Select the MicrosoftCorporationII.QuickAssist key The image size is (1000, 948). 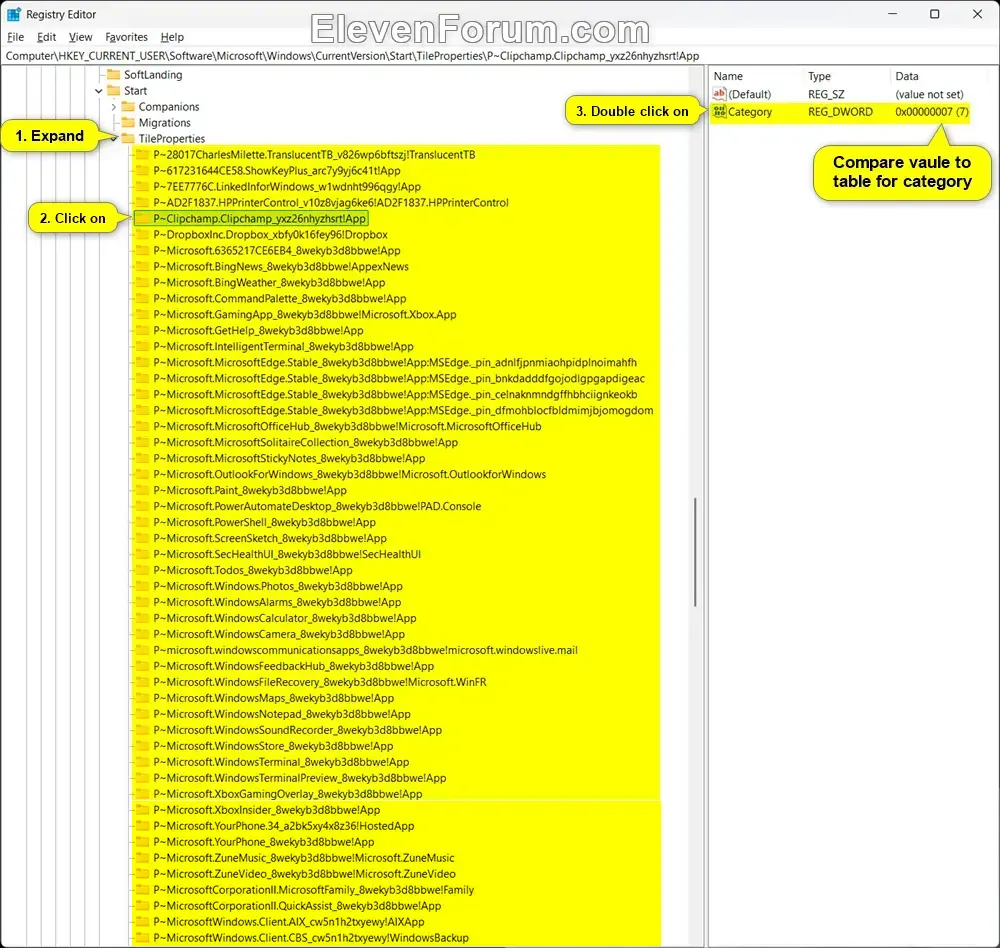tap(297, 905)
